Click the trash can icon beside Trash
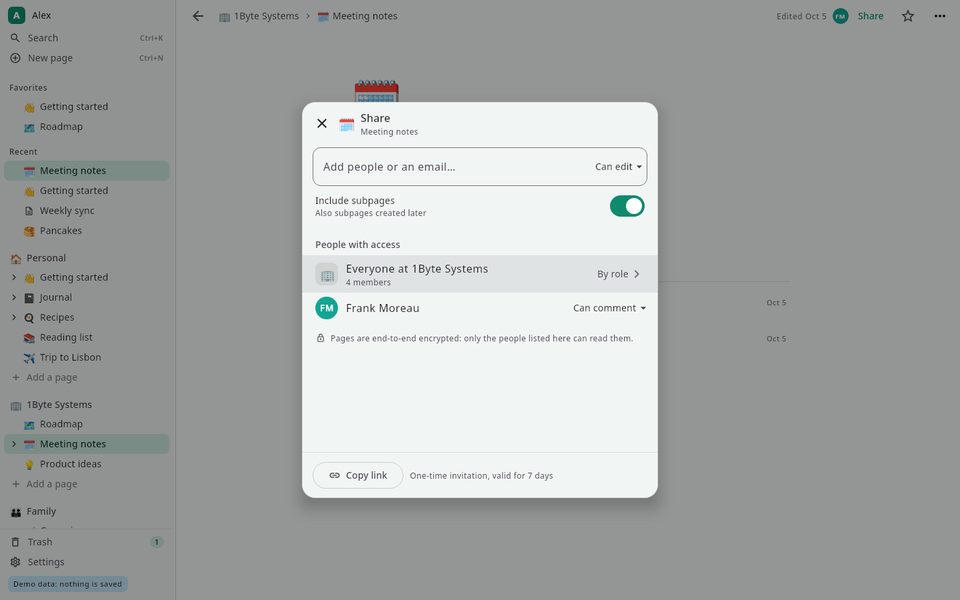 (15, 542)
